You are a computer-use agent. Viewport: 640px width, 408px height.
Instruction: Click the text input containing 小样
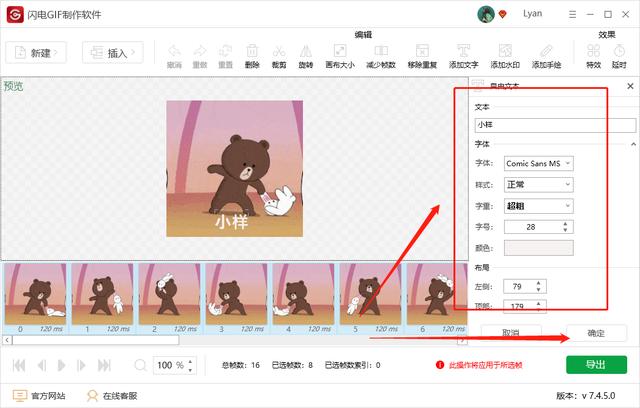pyautogui.click(x=555, y=125)
